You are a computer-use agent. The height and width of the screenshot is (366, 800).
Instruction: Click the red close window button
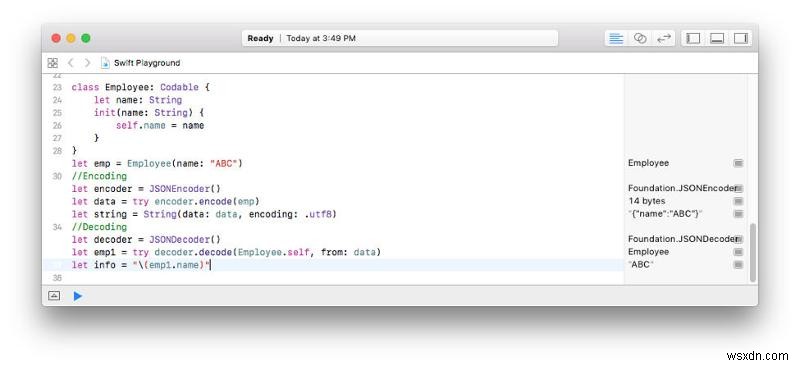point(56,38)
